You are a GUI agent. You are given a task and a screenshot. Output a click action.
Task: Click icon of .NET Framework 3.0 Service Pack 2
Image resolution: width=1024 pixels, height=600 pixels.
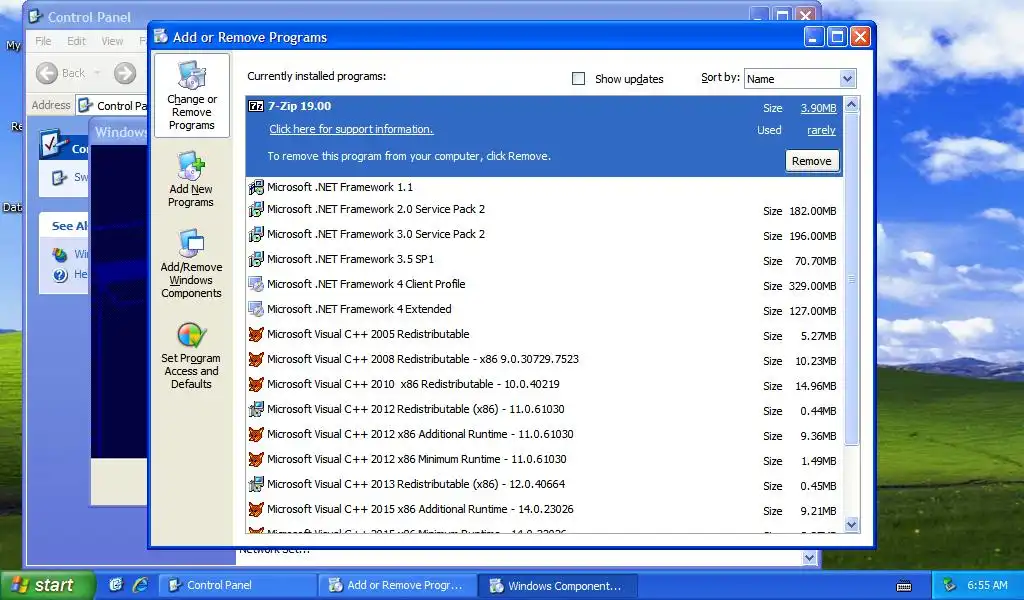[x=256, y=234]
